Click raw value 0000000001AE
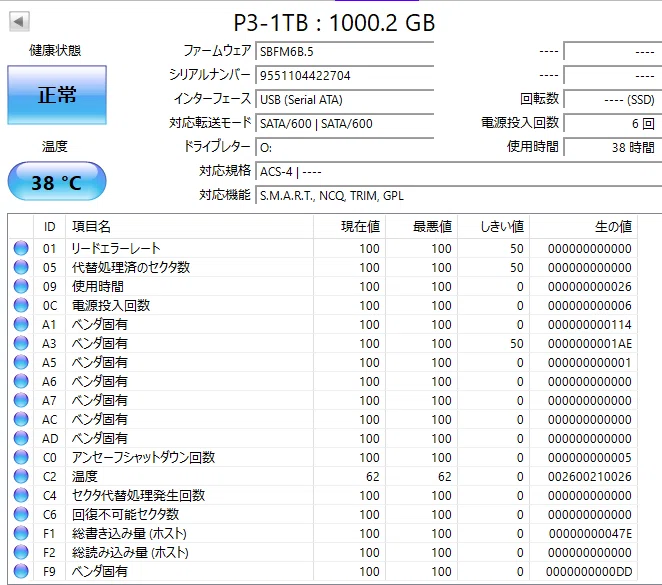Image resolution: width=662 pixels, height=585 pixels. (x=590, y=344)
